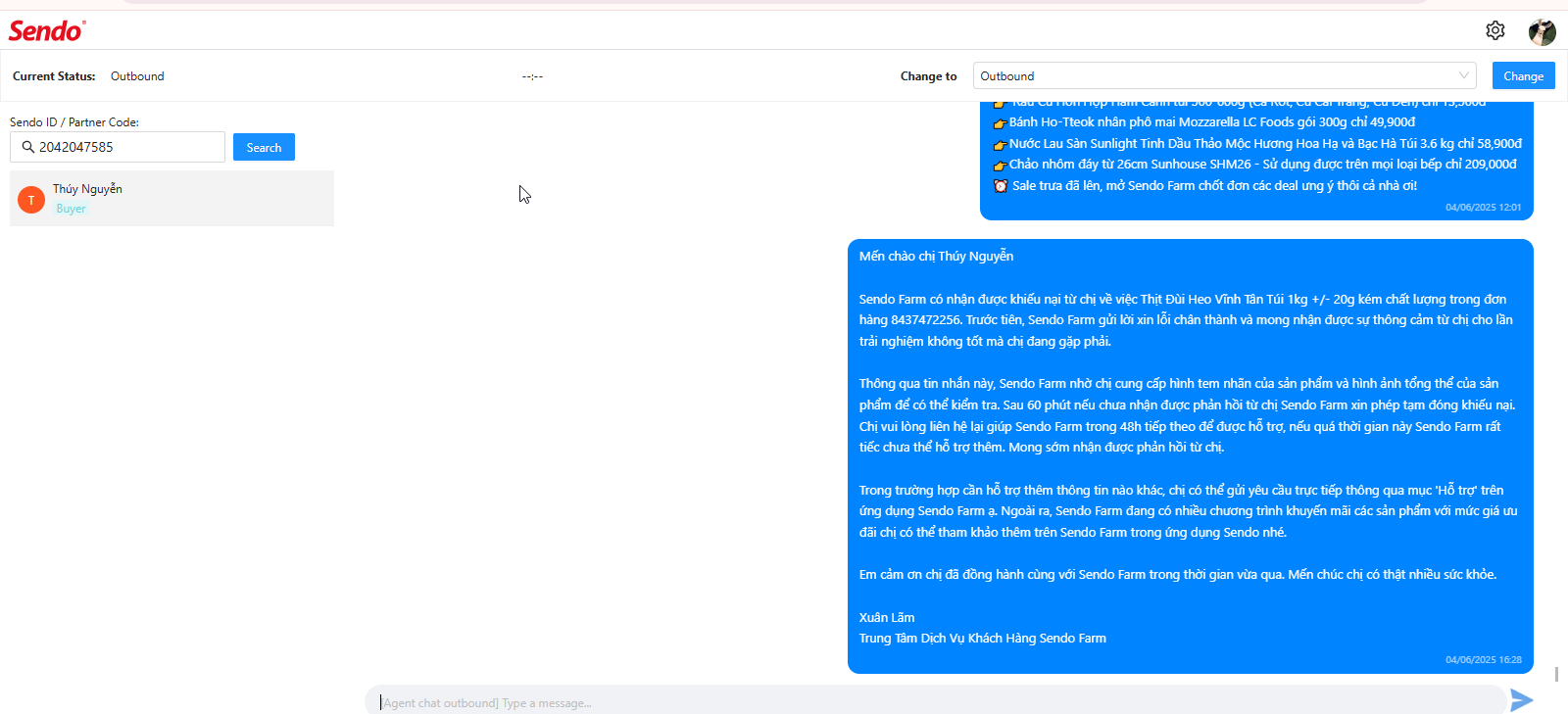Click the --:-- timer text
The width and height of the screenshot is (1568, 714).
point(532,76)
